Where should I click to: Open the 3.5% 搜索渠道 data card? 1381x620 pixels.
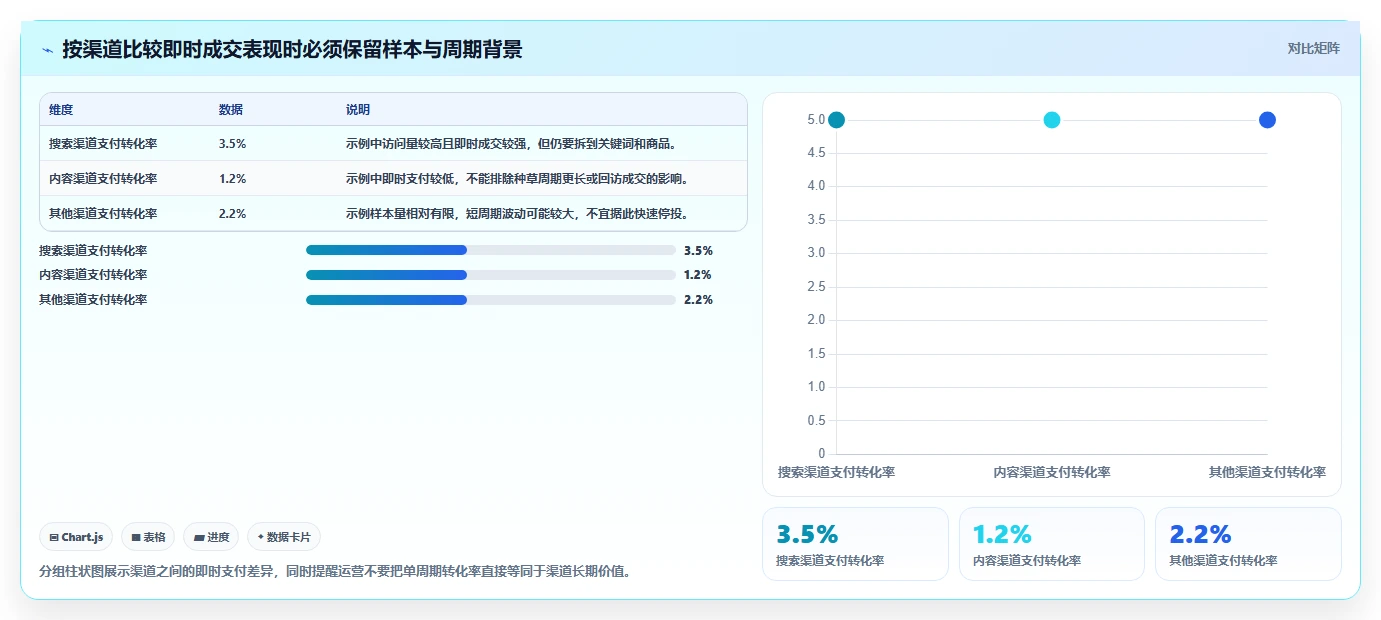[855, 544]
